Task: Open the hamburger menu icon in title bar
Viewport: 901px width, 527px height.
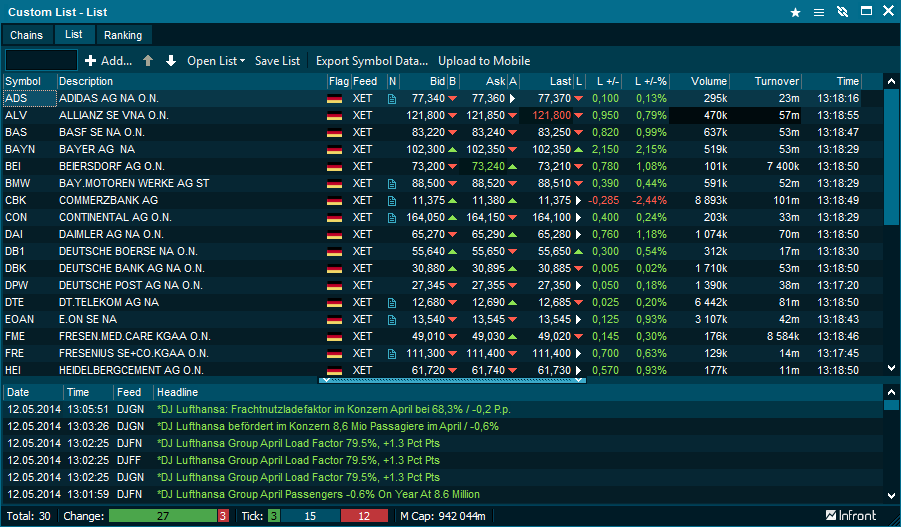Action: pos(819,12)
